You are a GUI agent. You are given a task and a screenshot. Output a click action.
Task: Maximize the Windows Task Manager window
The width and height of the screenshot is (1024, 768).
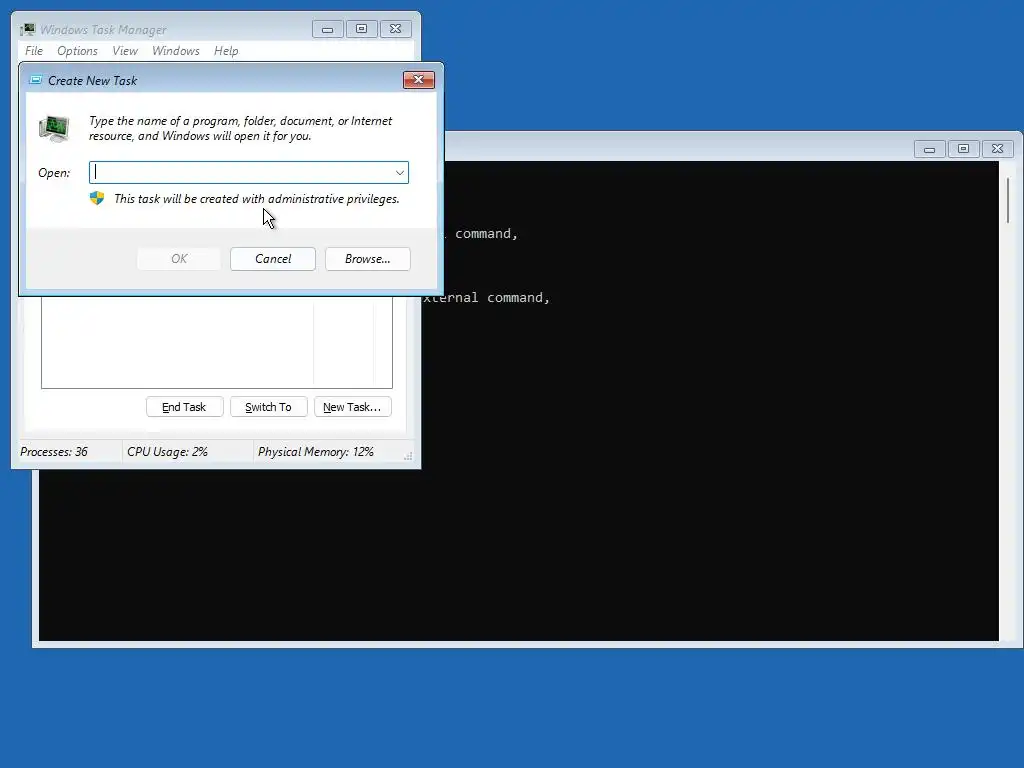pos(362,29)
